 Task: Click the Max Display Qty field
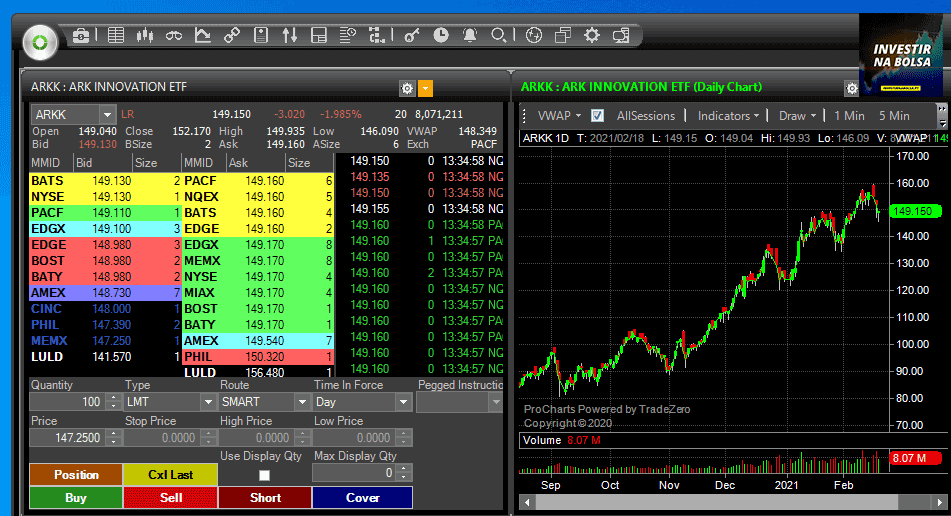(x=355, y=473)
